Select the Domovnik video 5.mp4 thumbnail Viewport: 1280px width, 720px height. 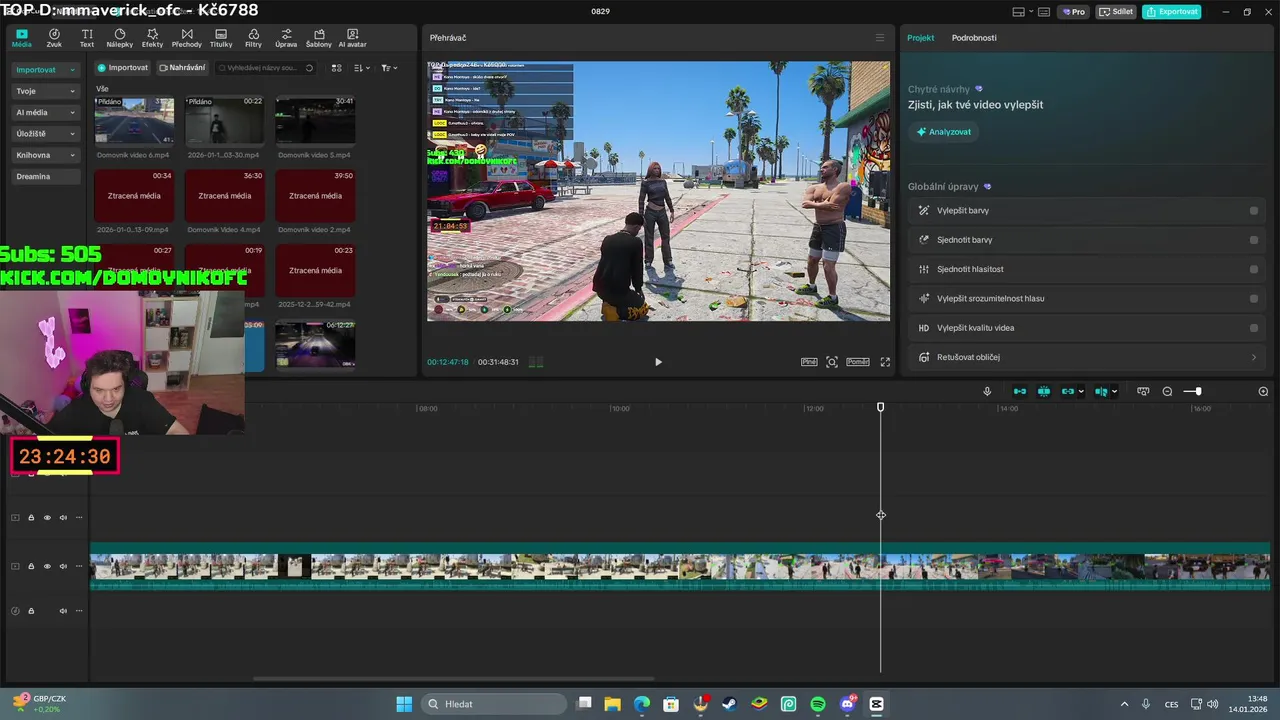click(x=315, y=120)
